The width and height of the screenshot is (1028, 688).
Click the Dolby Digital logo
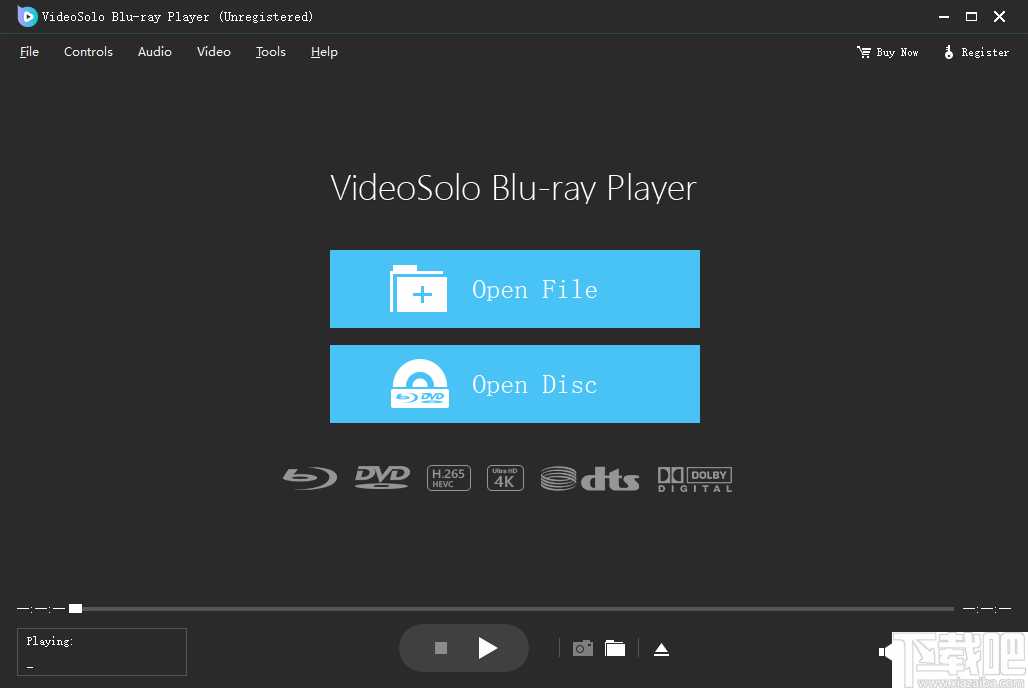694,479
